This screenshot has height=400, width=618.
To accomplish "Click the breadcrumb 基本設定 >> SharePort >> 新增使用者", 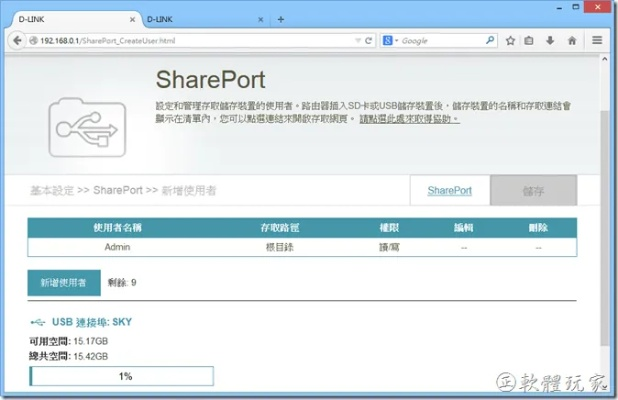I will (123, 191).
